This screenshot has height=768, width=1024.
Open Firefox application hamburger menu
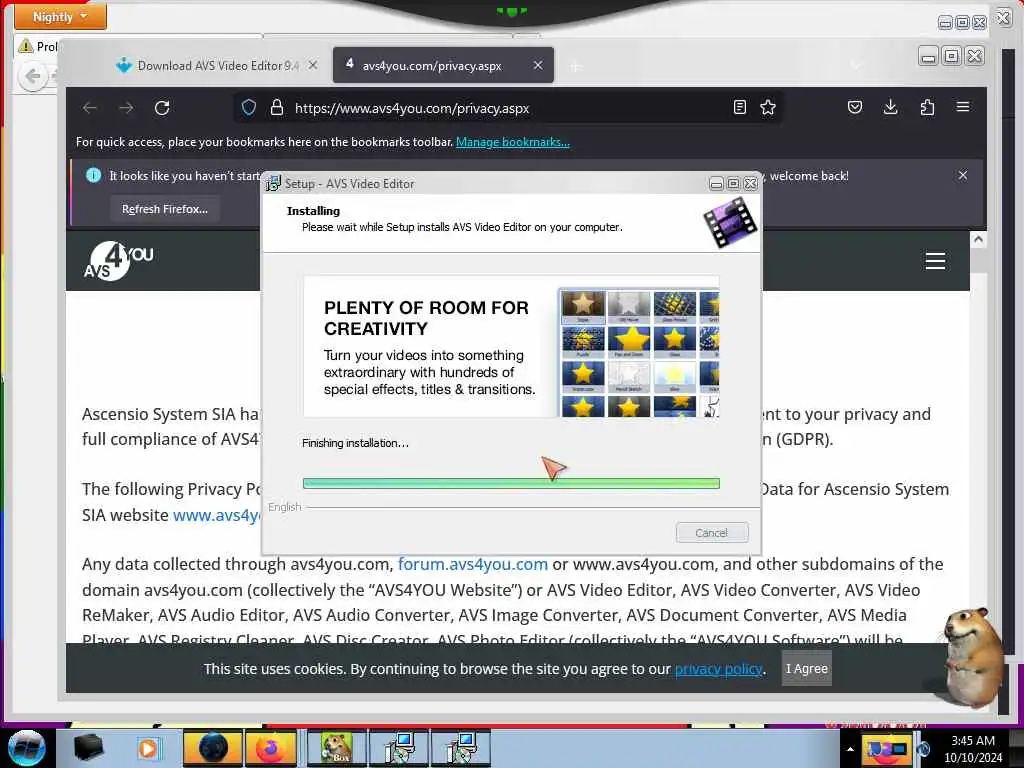click(x=963, y=107)
